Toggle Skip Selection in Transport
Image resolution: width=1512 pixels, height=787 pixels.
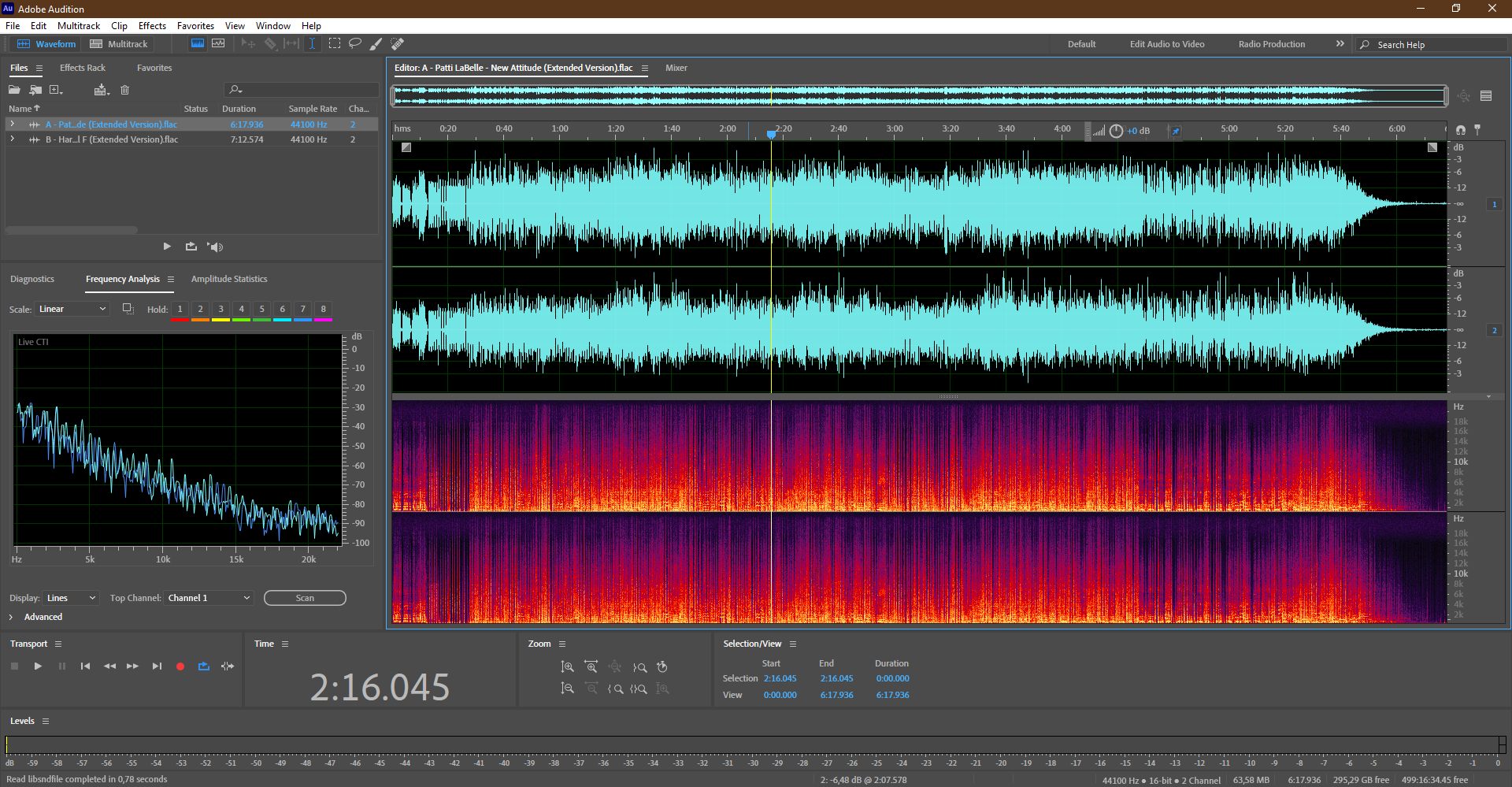tap(228, 666)
